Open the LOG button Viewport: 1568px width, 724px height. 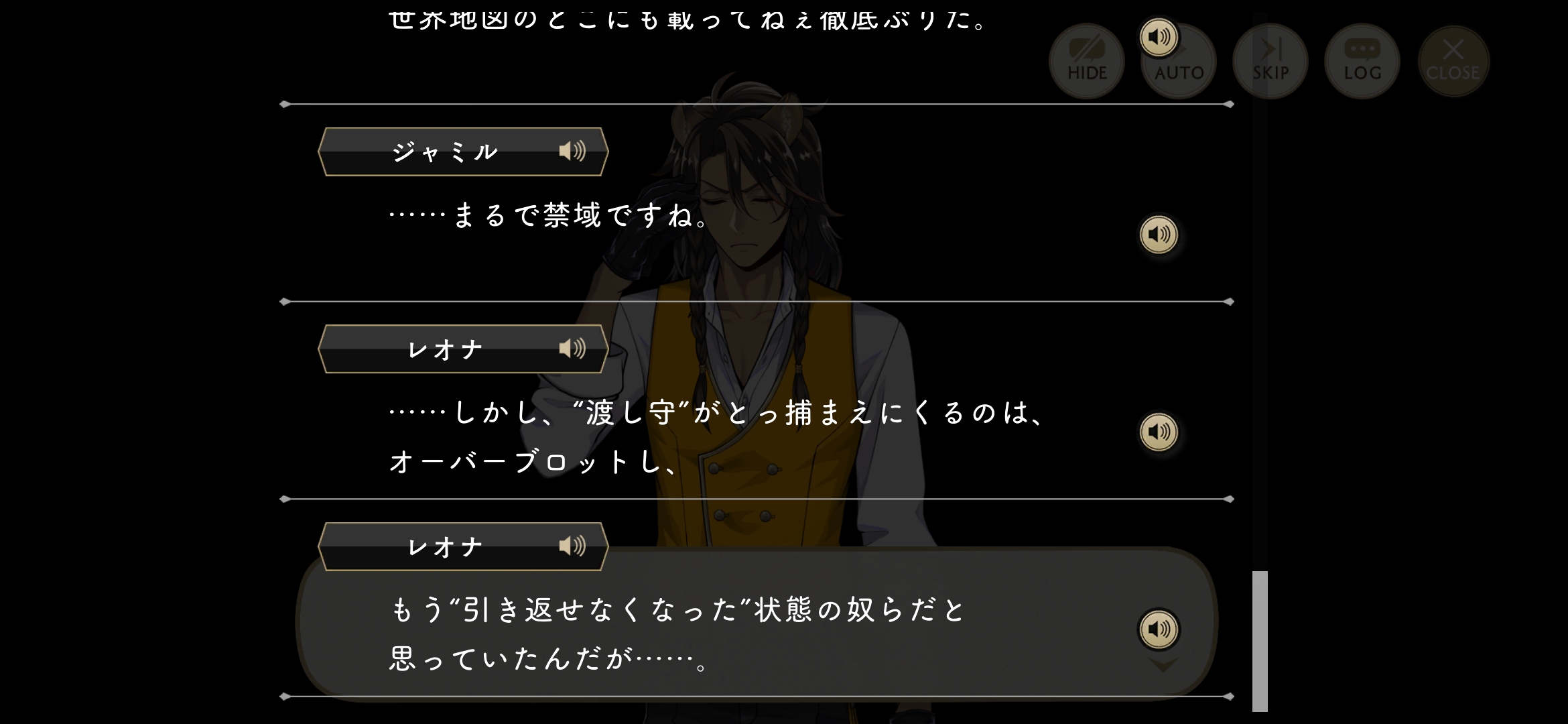1362,61
